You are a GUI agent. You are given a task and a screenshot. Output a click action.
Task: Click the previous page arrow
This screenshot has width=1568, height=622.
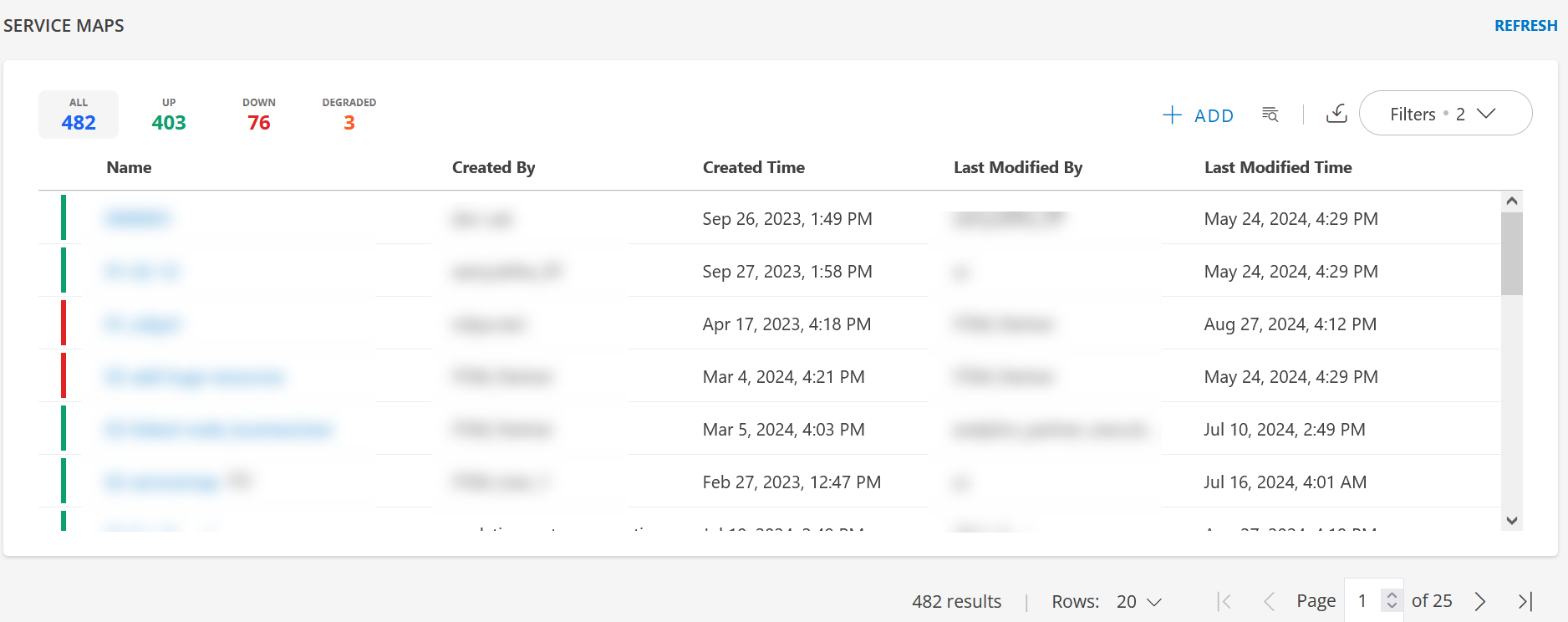pos(1269,600)
